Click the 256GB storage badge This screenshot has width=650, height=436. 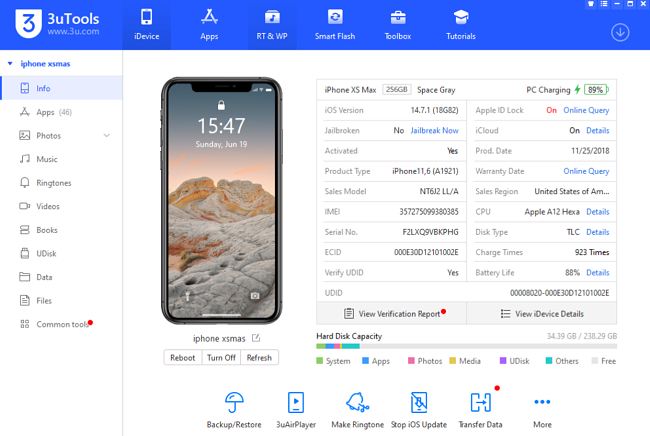pos(396,90)
